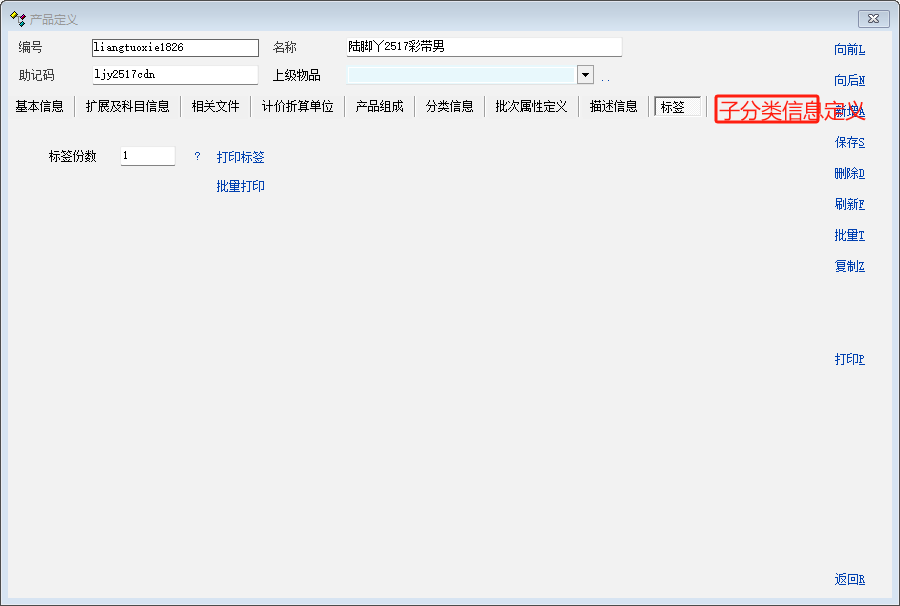Click 返回 to return

pyautogui.click(x=849, y=580)
